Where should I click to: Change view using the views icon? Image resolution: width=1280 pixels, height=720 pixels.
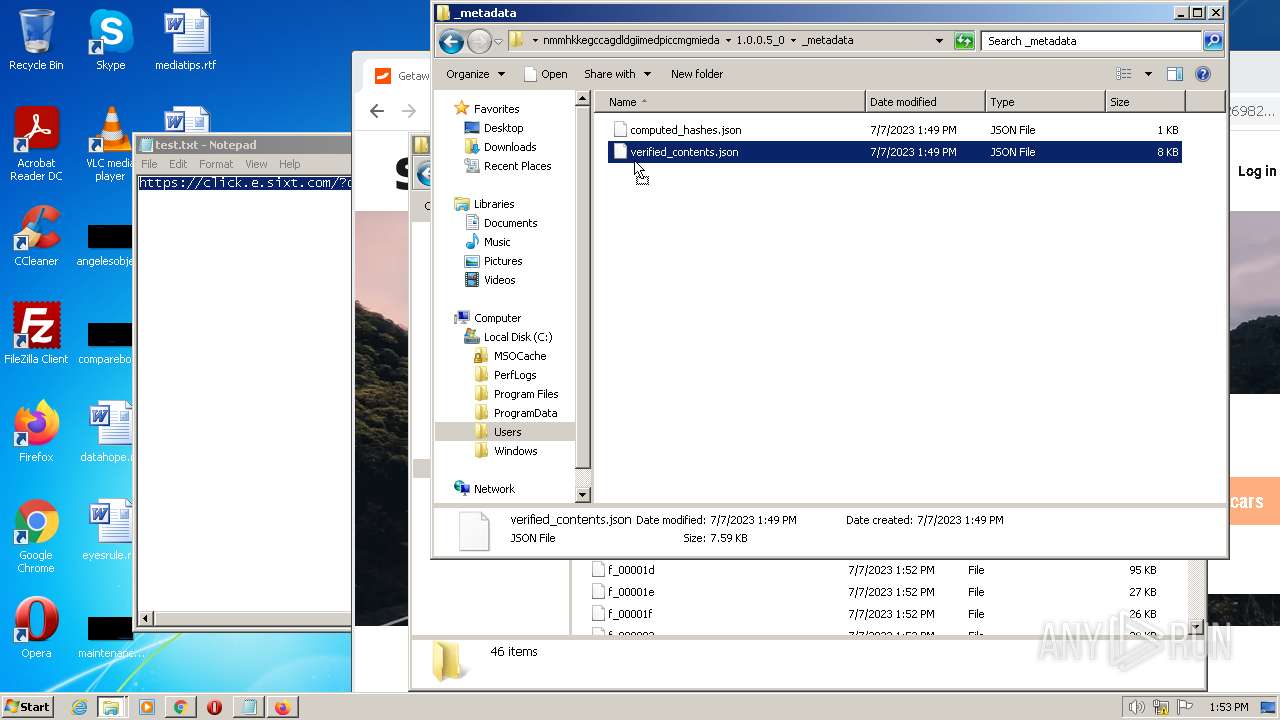[1124, 74]
